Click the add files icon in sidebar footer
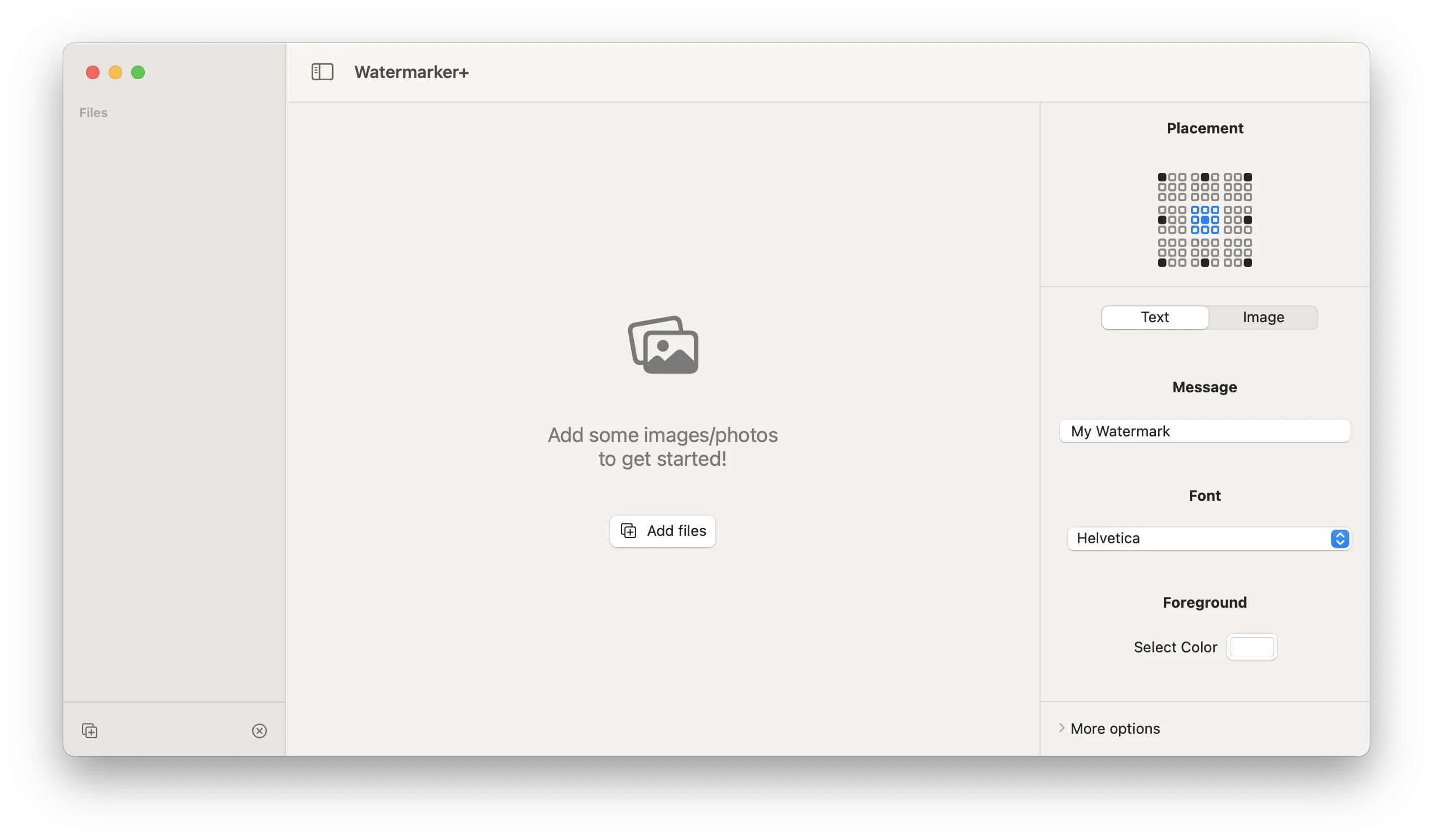This screenshot has height=840, width=1433. point(90,730)
